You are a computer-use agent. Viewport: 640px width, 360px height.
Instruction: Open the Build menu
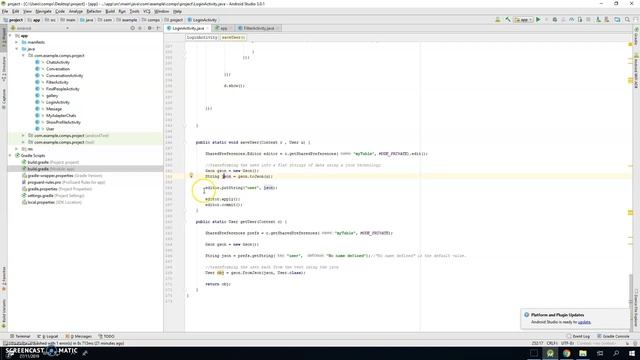click(110, 11)
